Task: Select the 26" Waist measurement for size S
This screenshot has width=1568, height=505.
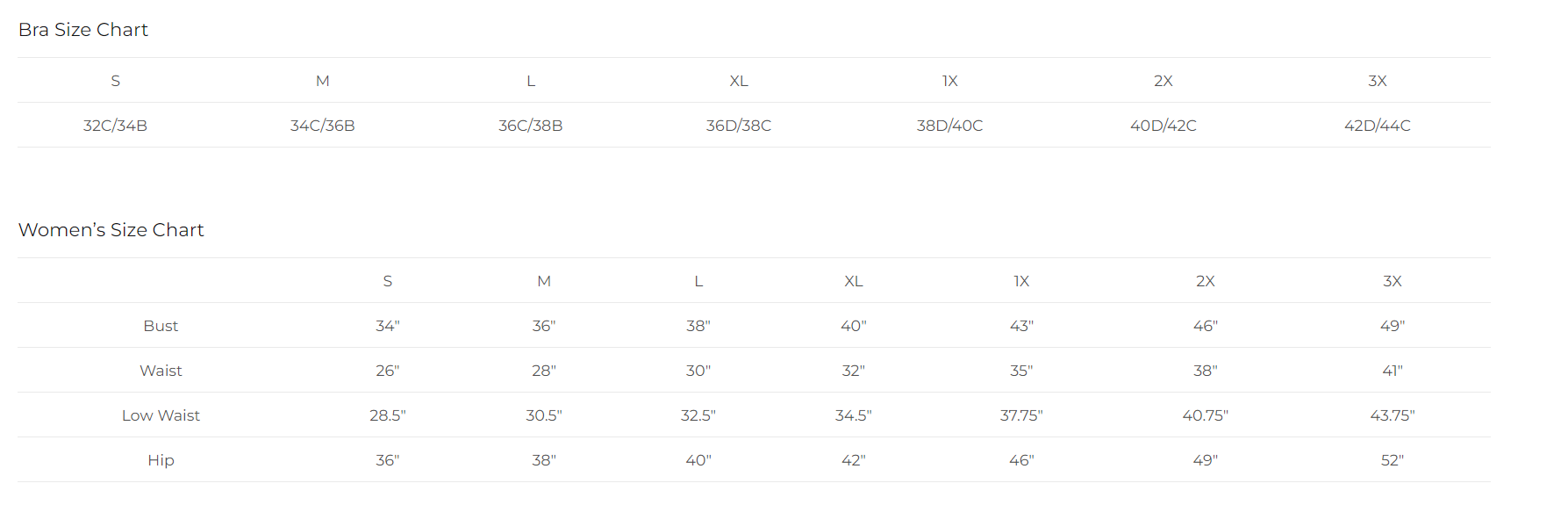Action: 388,371
